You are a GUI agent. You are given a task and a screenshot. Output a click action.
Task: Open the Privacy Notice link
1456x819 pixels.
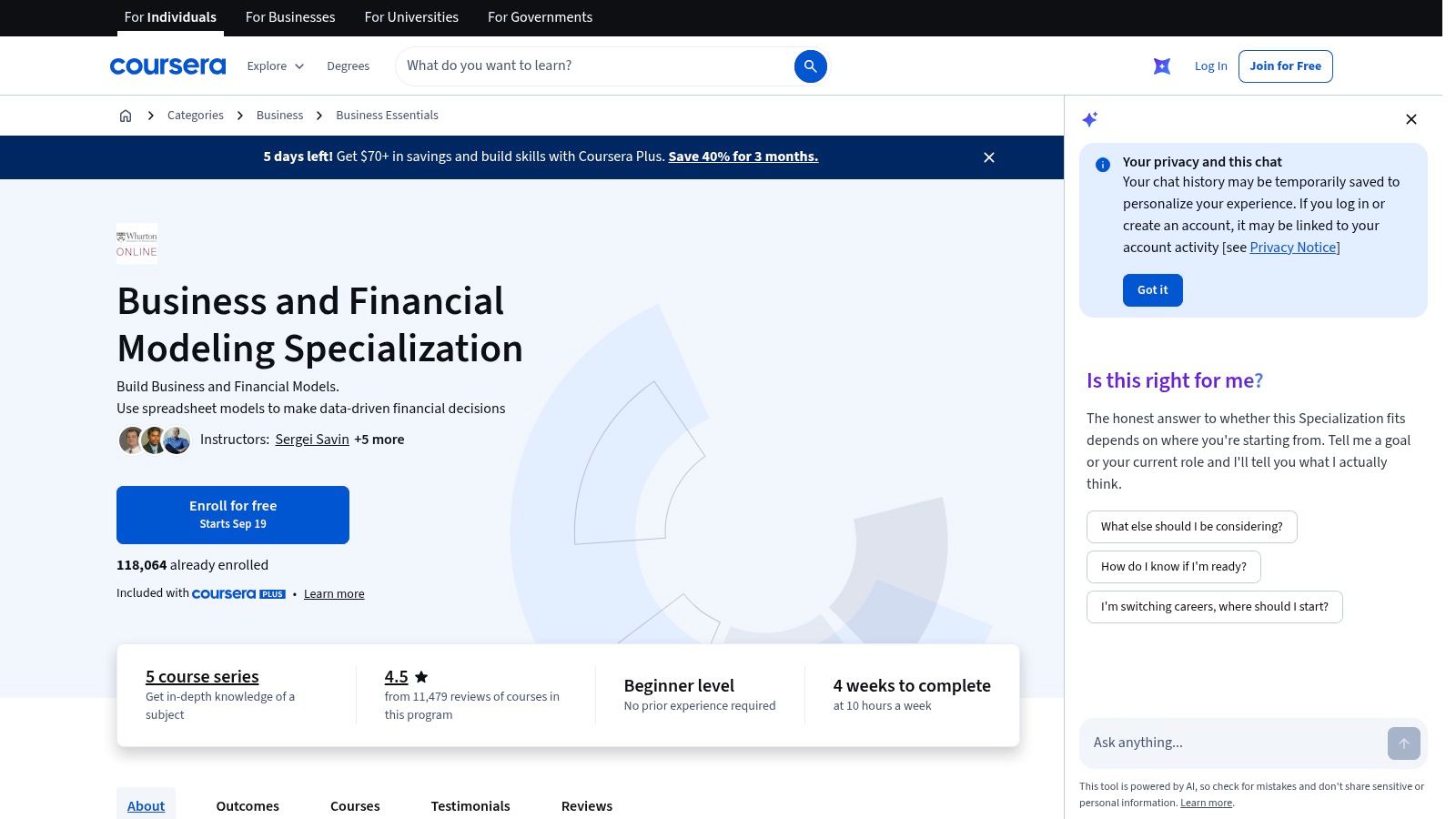[x=1293, y=248]
